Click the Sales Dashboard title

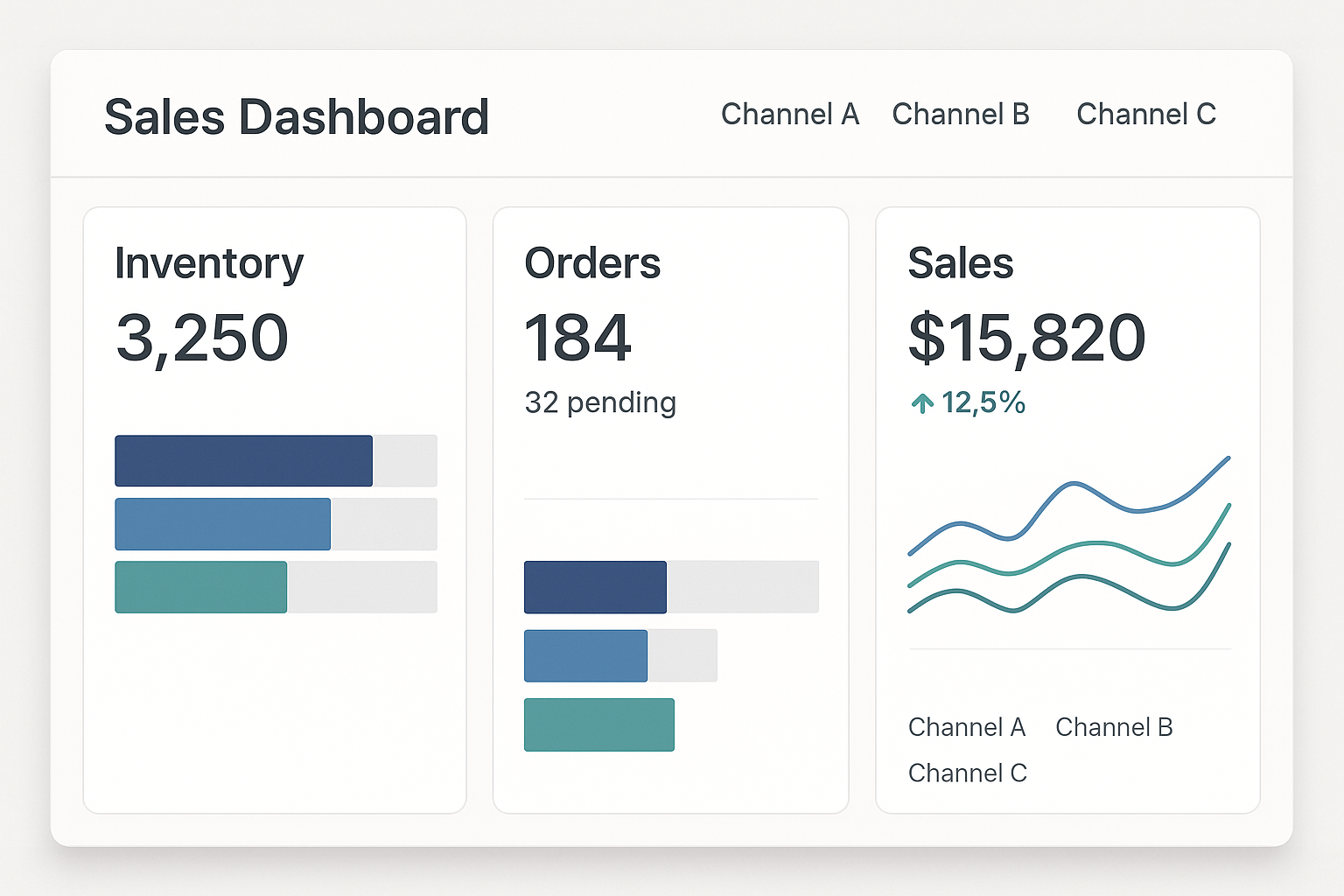click(x=296, y=116)
